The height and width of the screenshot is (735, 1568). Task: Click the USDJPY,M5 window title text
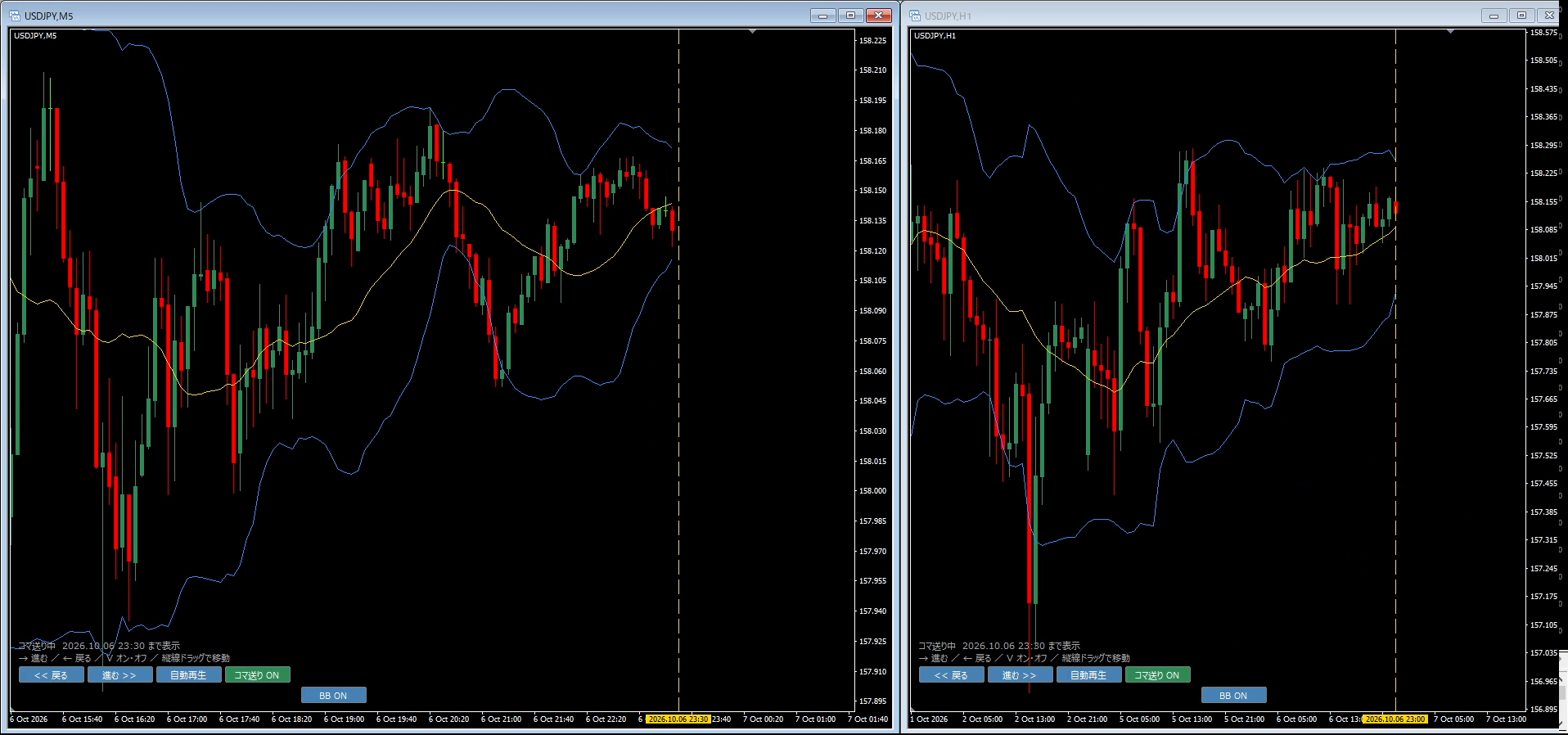tap(49, 16)
